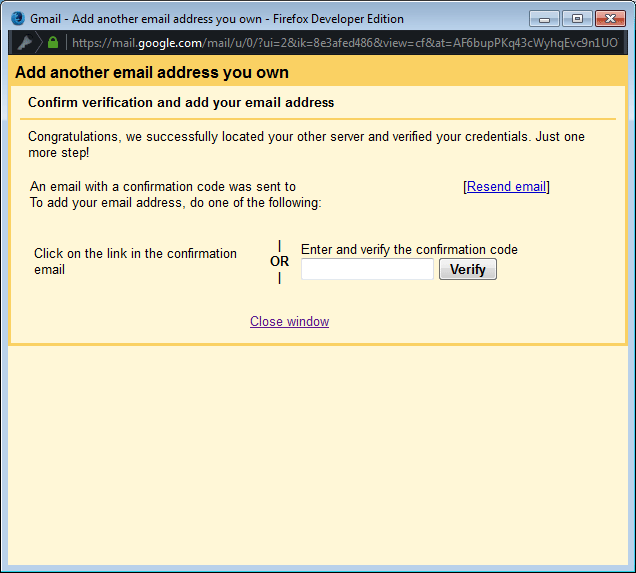Click the green padlock security icon
The image size is (636, 573).
click(x=52, y=43)
